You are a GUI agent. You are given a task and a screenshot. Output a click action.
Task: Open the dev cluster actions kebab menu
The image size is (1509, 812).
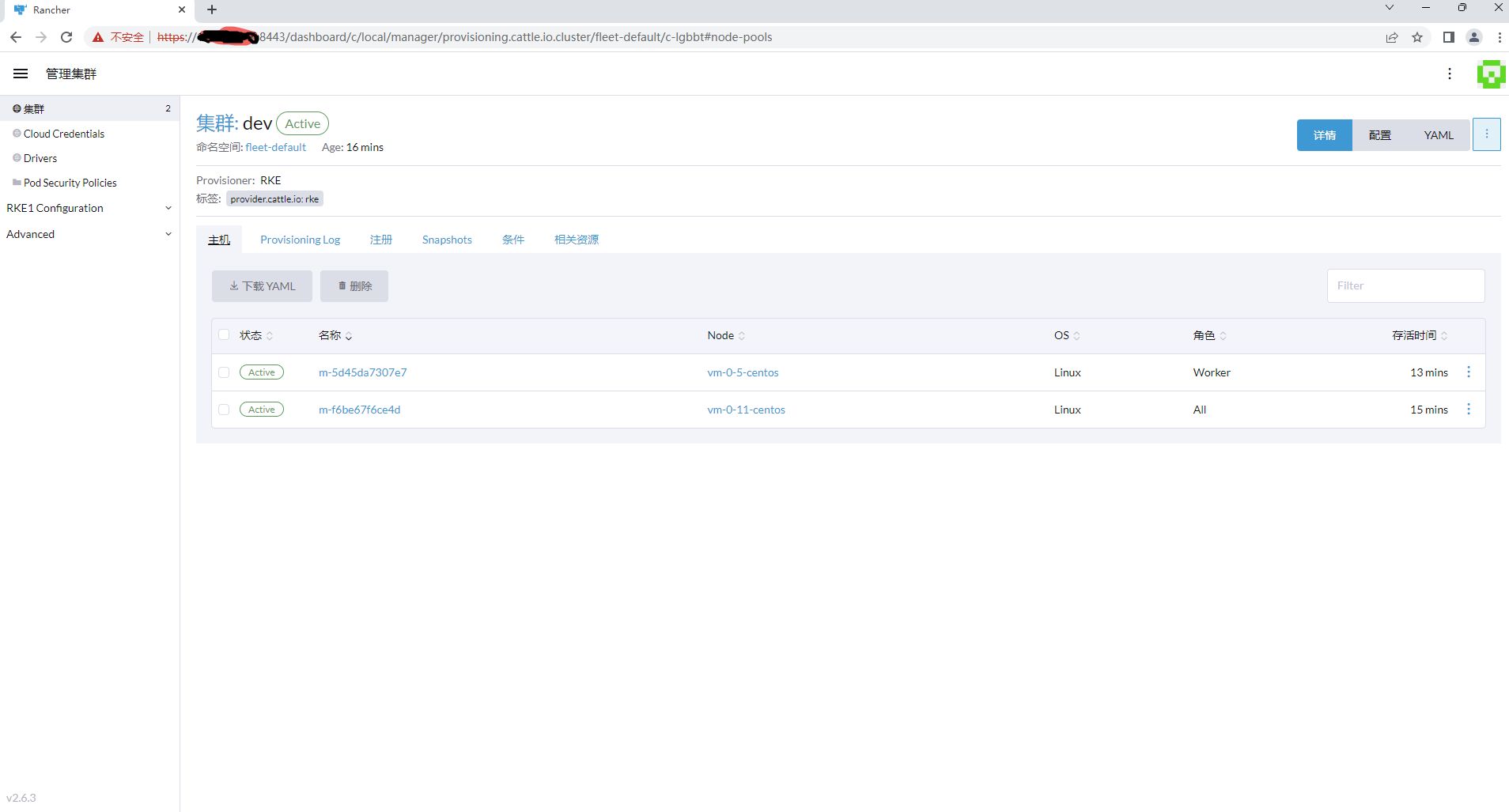coord(1487,134)
